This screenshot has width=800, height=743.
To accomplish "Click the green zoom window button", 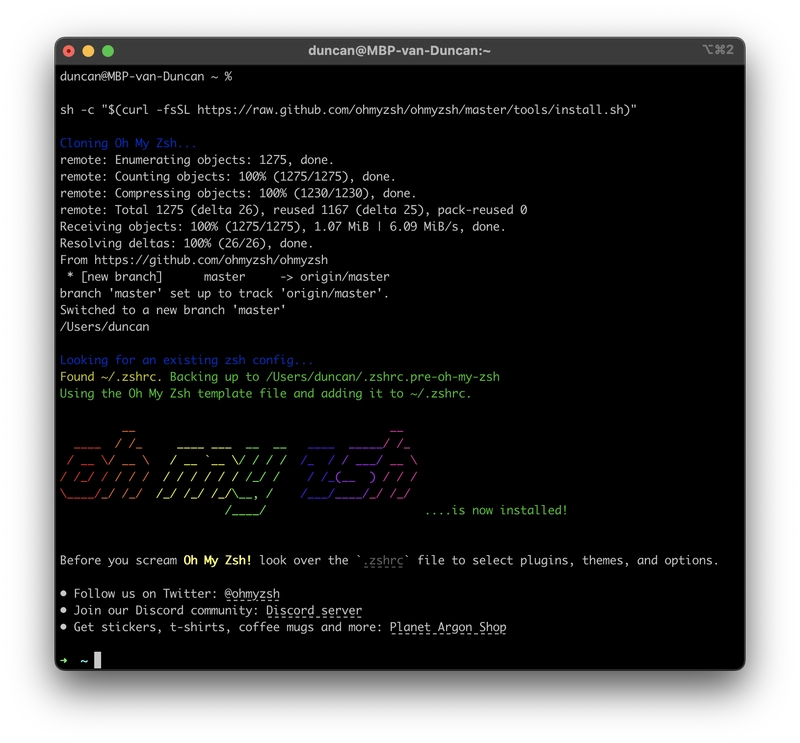I will click(108, 51).
